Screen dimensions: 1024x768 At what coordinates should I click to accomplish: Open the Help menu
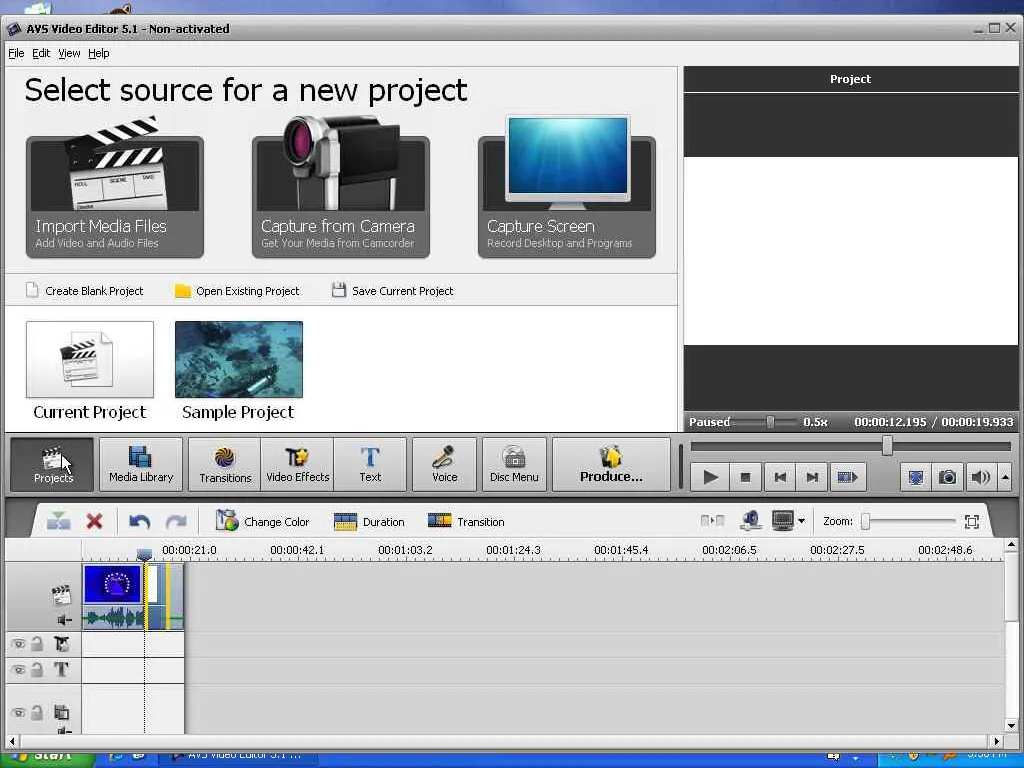click(x=99, y=54)
